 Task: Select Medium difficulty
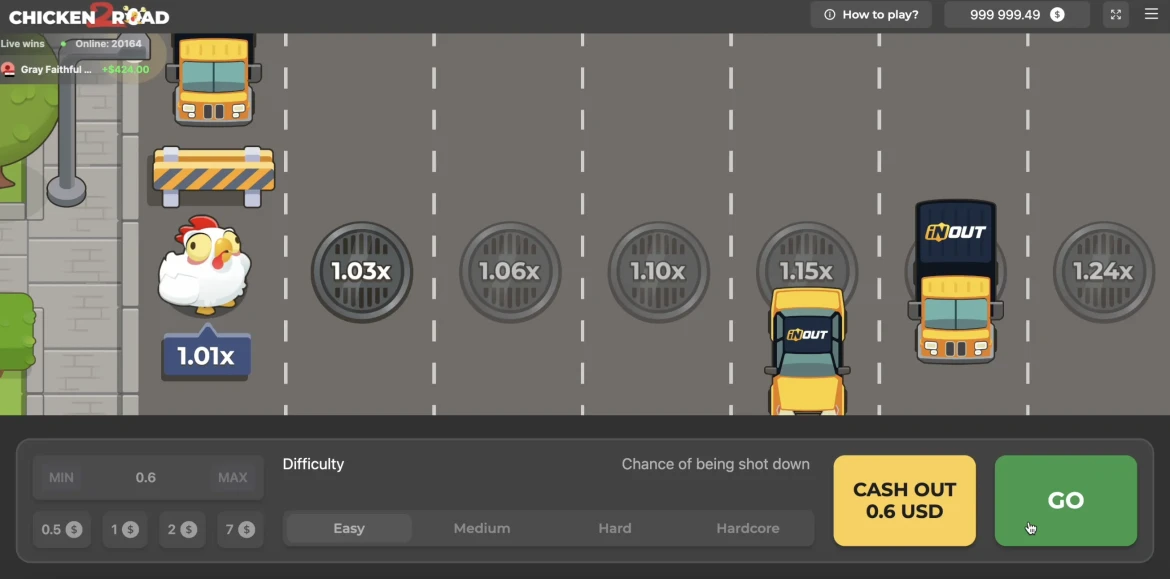482,528
